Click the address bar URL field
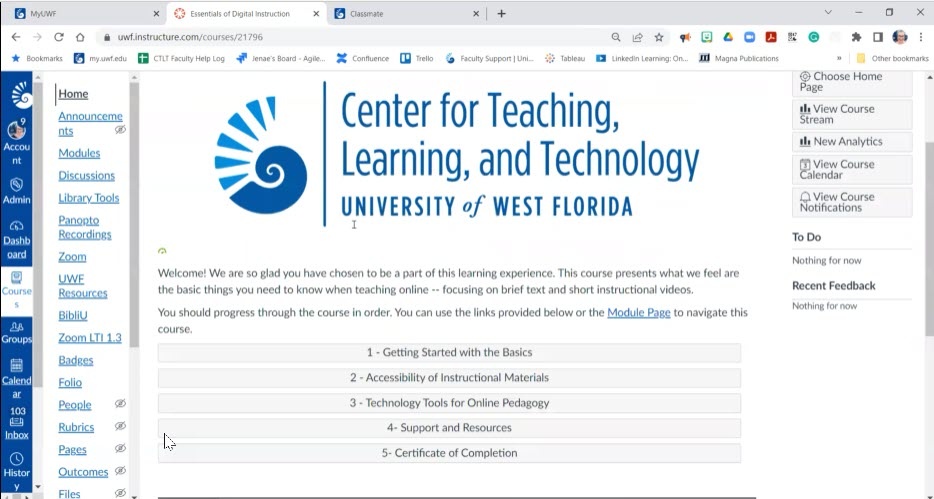Viewport: 934px width, 499px height. tap(357, 37)
